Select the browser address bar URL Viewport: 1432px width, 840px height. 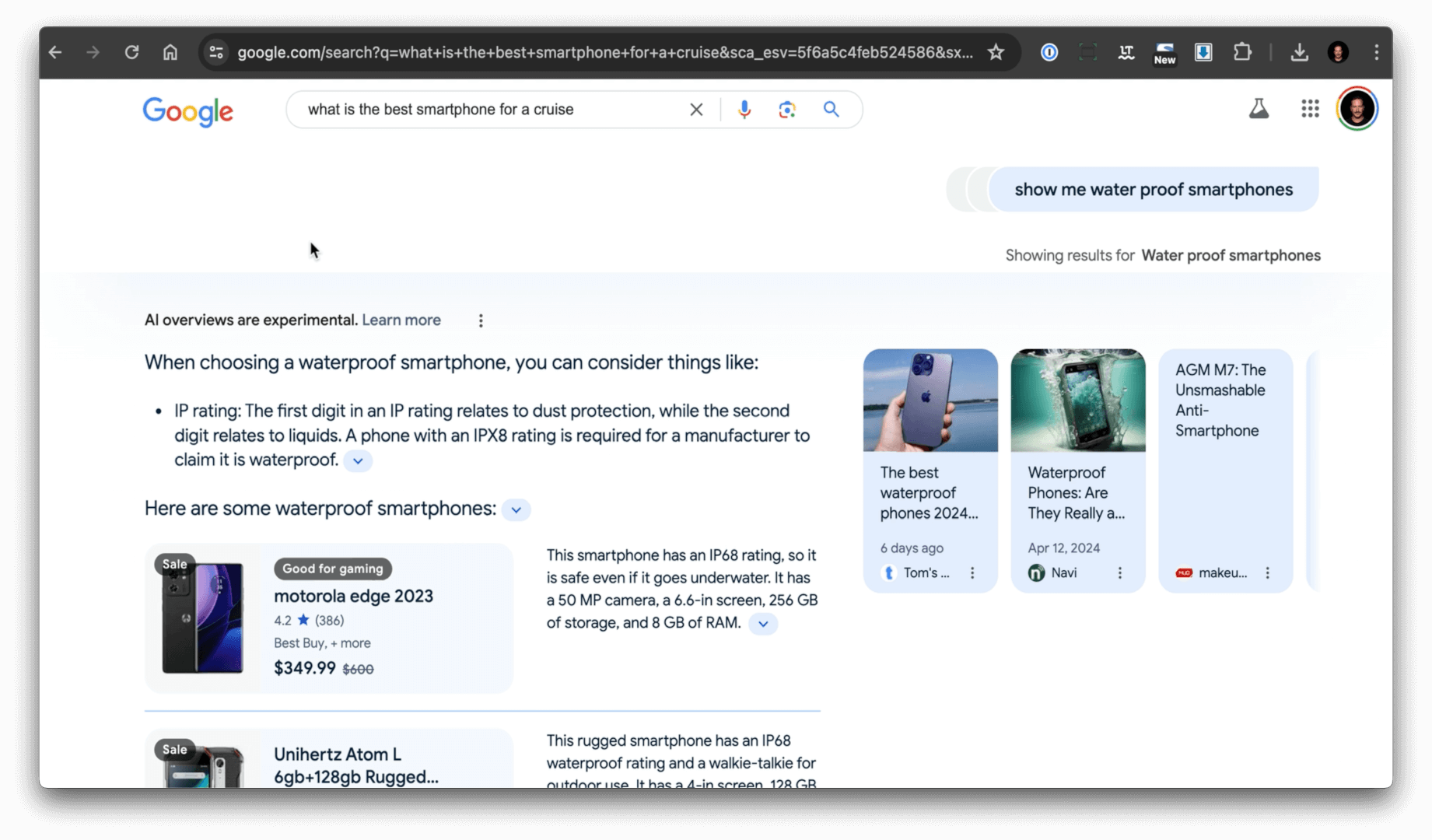(x=605, y=52)
